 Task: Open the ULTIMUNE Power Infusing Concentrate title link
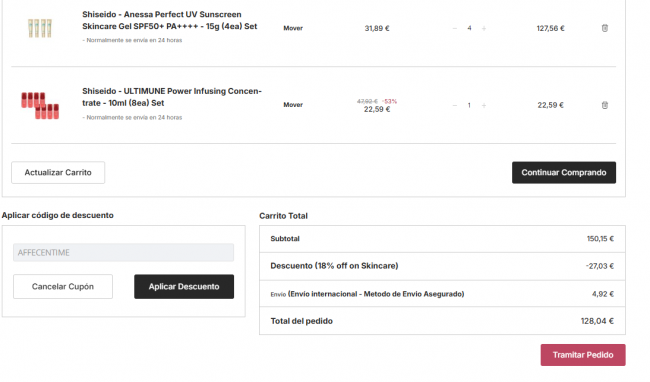click(172, 97)
